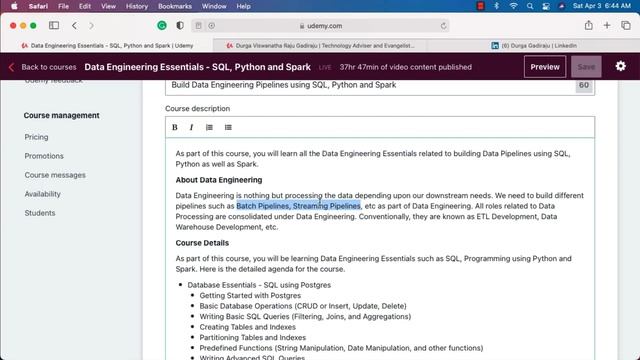Open Safari Window menu
640x360 pixels.
pos(214,6)
